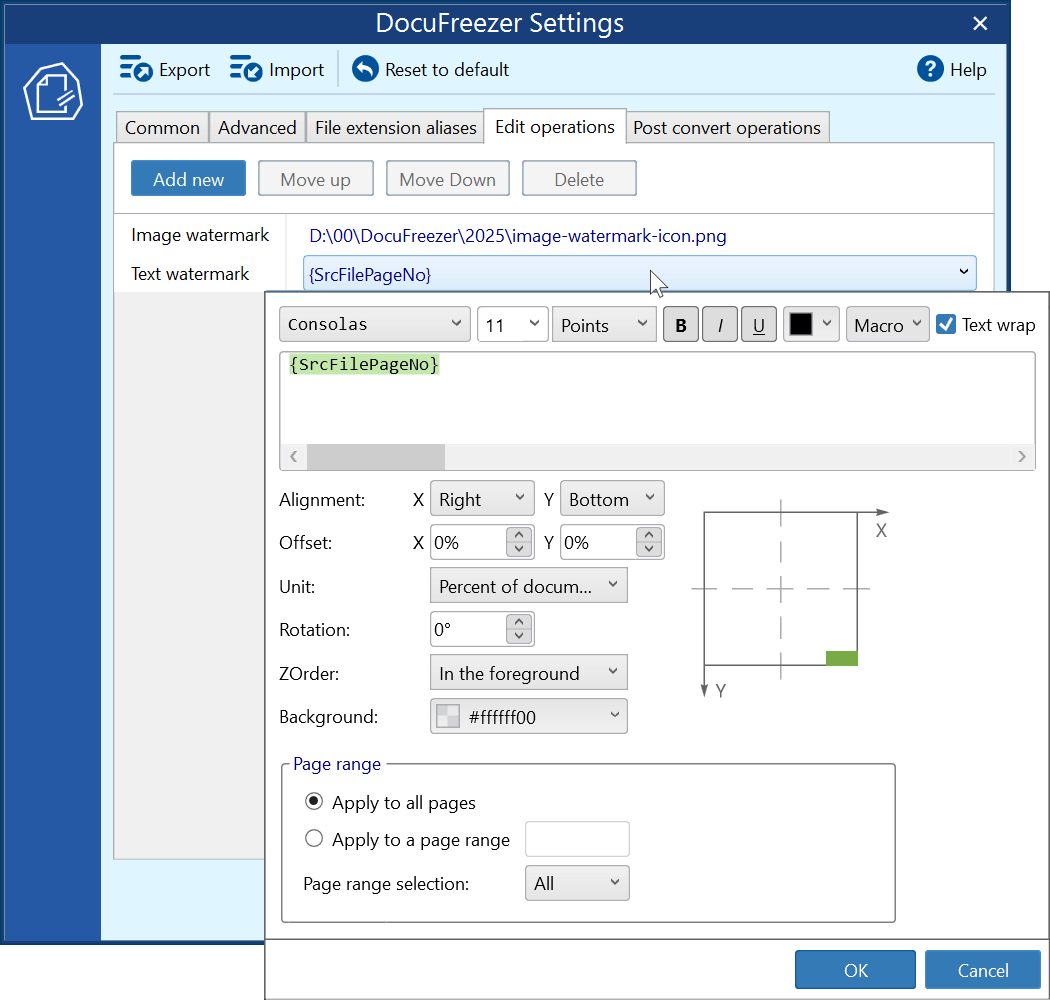Click the Import settings icon
This screenshot has height=1008, width=1050.
(245, 69)
